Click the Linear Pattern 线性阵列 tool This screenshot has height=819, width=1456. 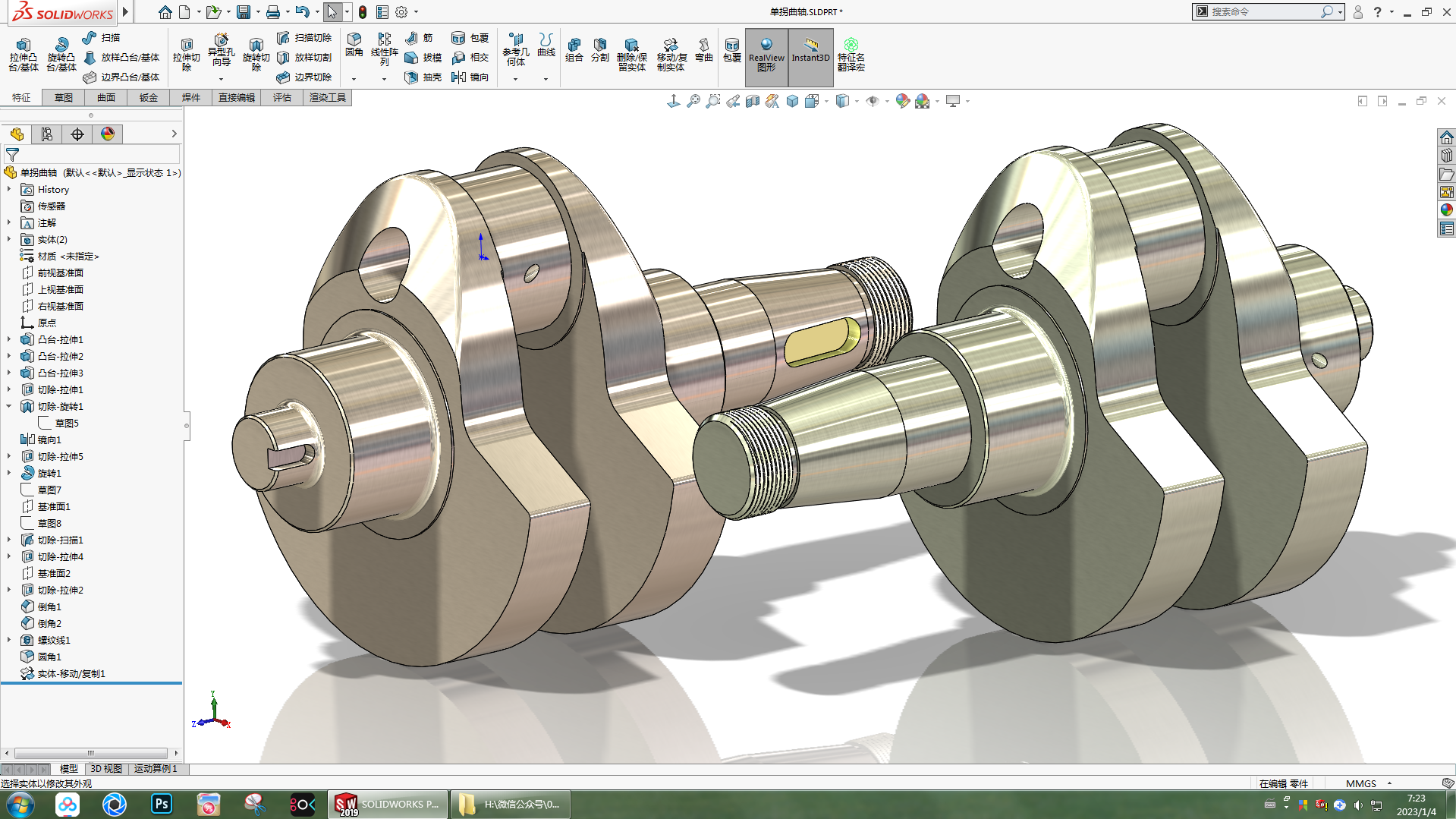pos(385,49)
